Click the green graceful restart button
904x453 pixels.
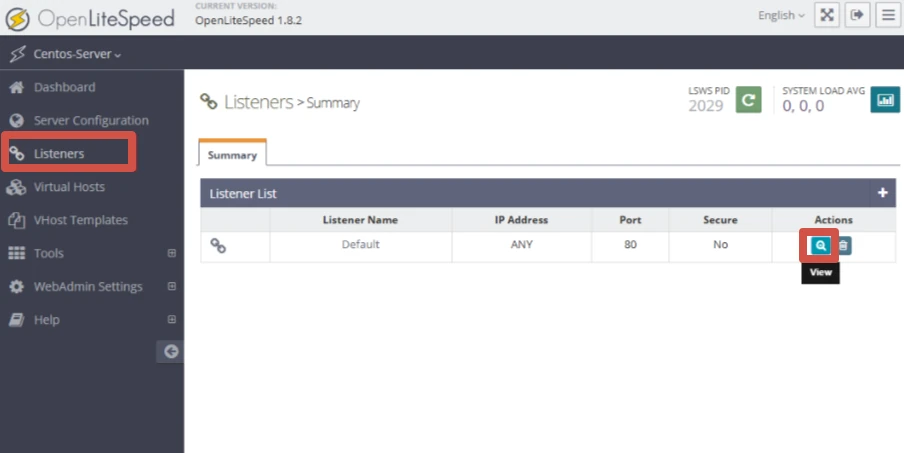[x=748, y=100]
